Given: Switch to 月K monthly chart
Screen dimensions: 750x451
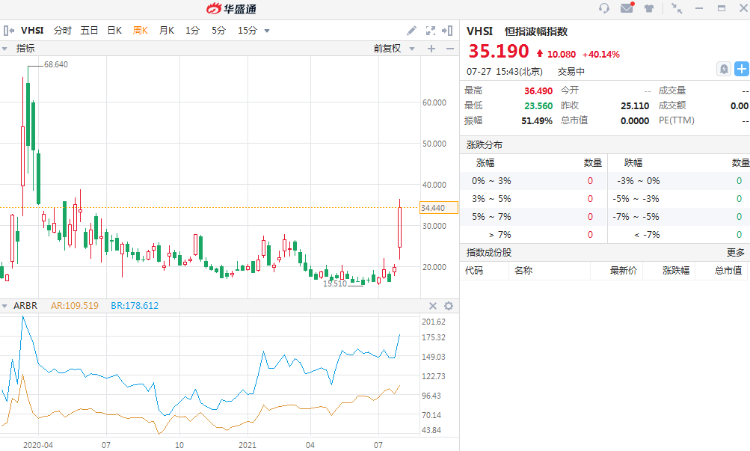Looking at the screenshot, I should (x=166, y=31).
